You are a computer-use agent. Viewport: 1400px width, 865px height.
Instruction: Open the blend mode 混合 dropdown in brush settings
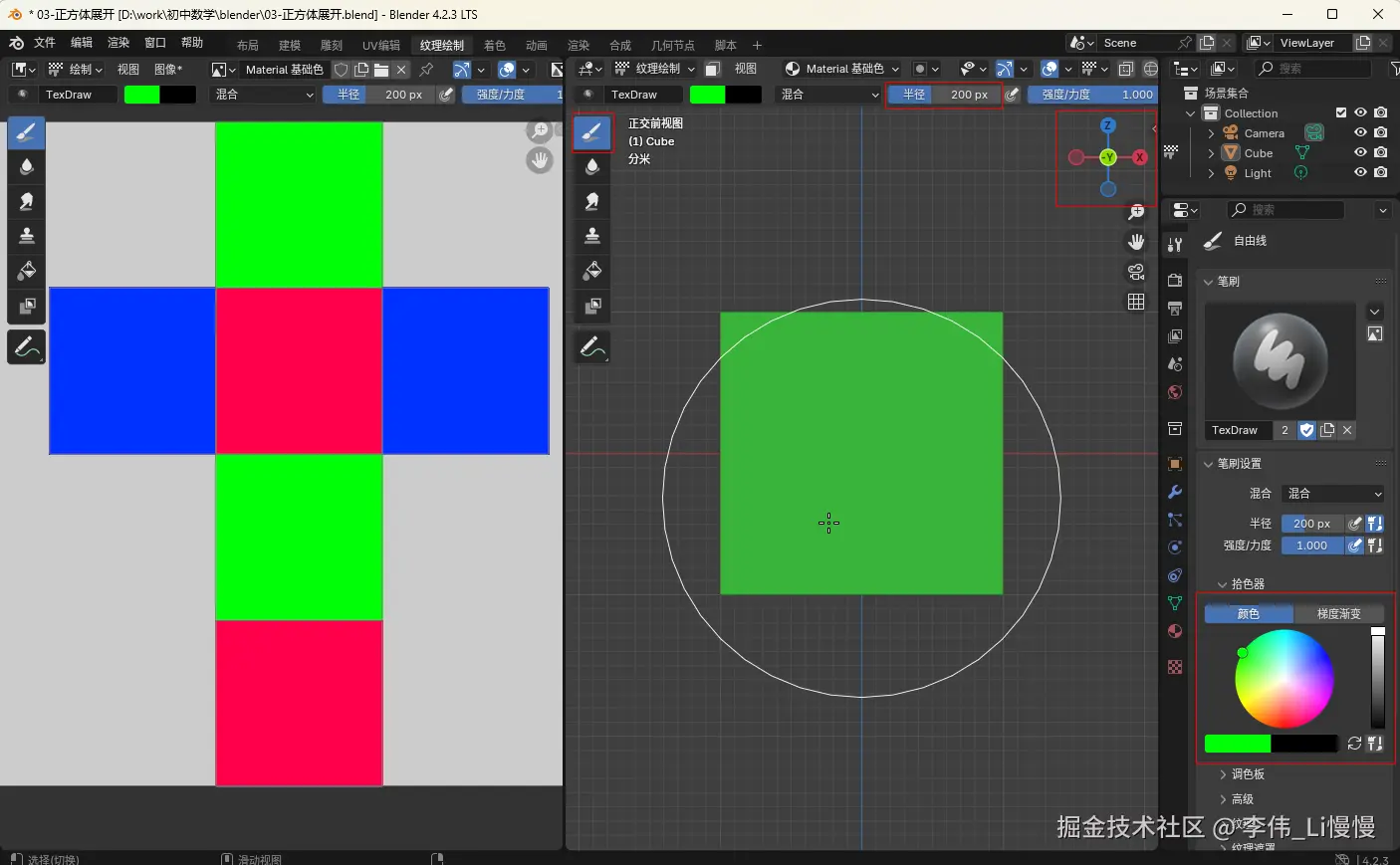pyautogui.click(x=1333, y=494)
